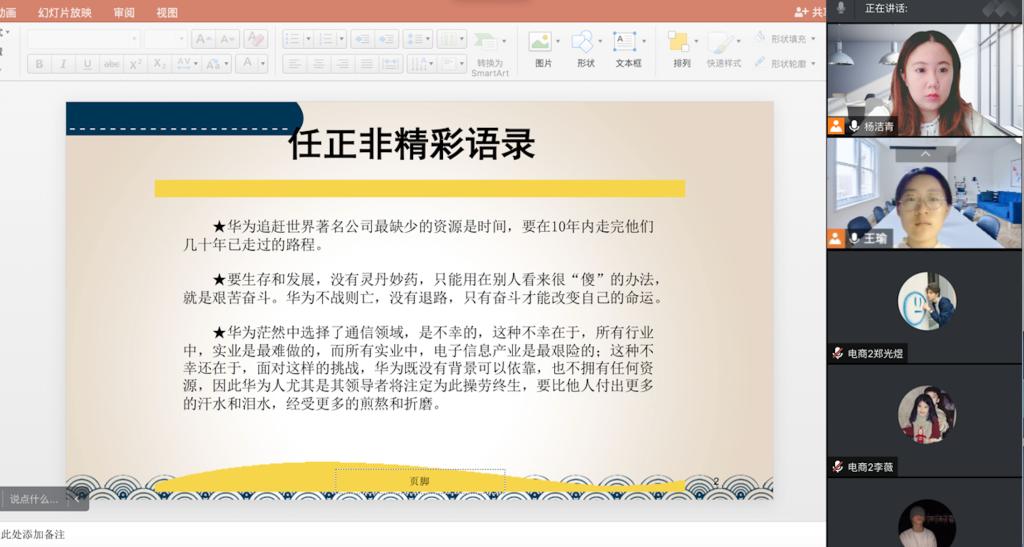The height and width of the screenshot is (547, 1024).
Task: Apply bulleted list icon
Action: tap(293, 39)
